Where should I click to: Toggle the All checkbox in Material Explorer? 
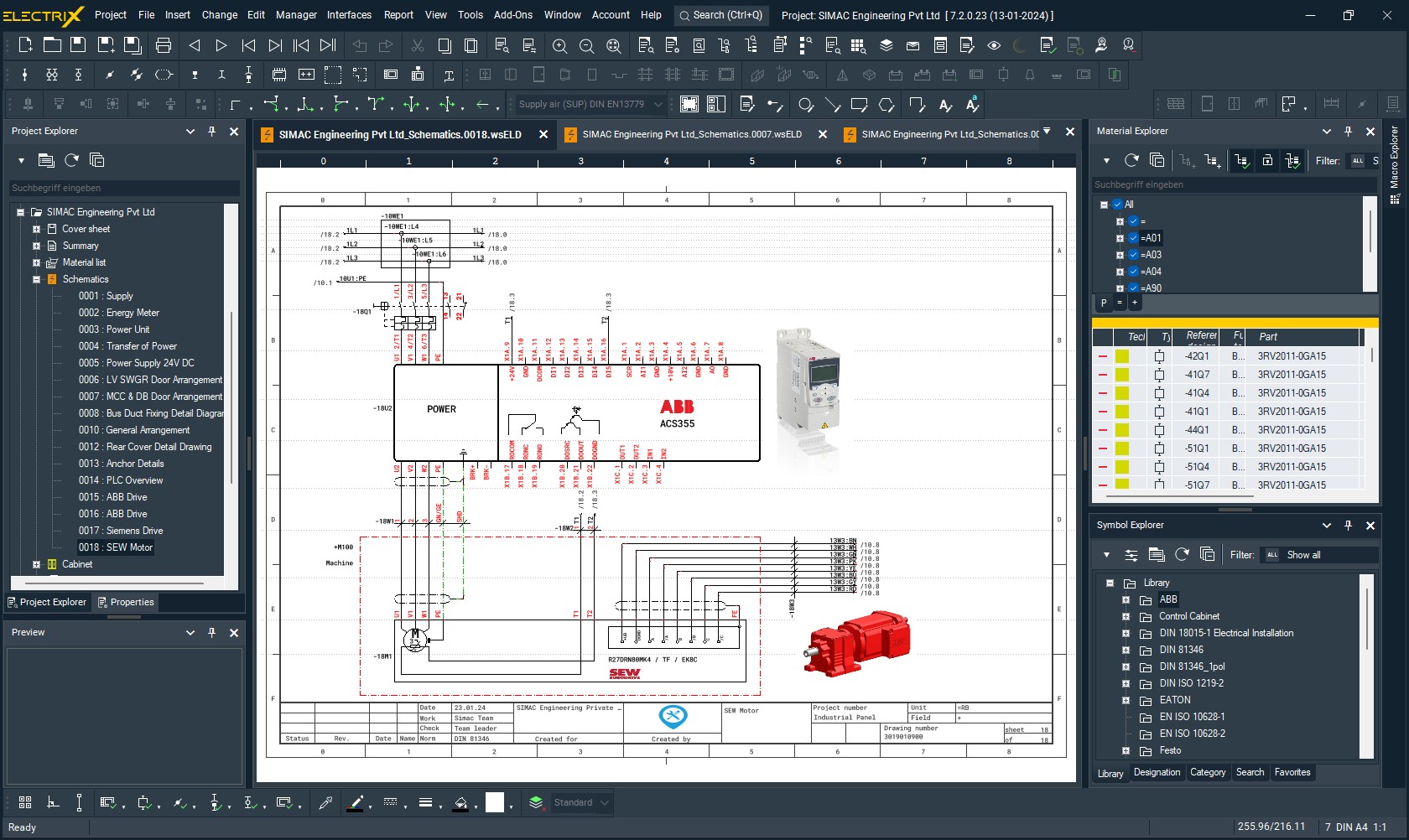coord(1117,205)
